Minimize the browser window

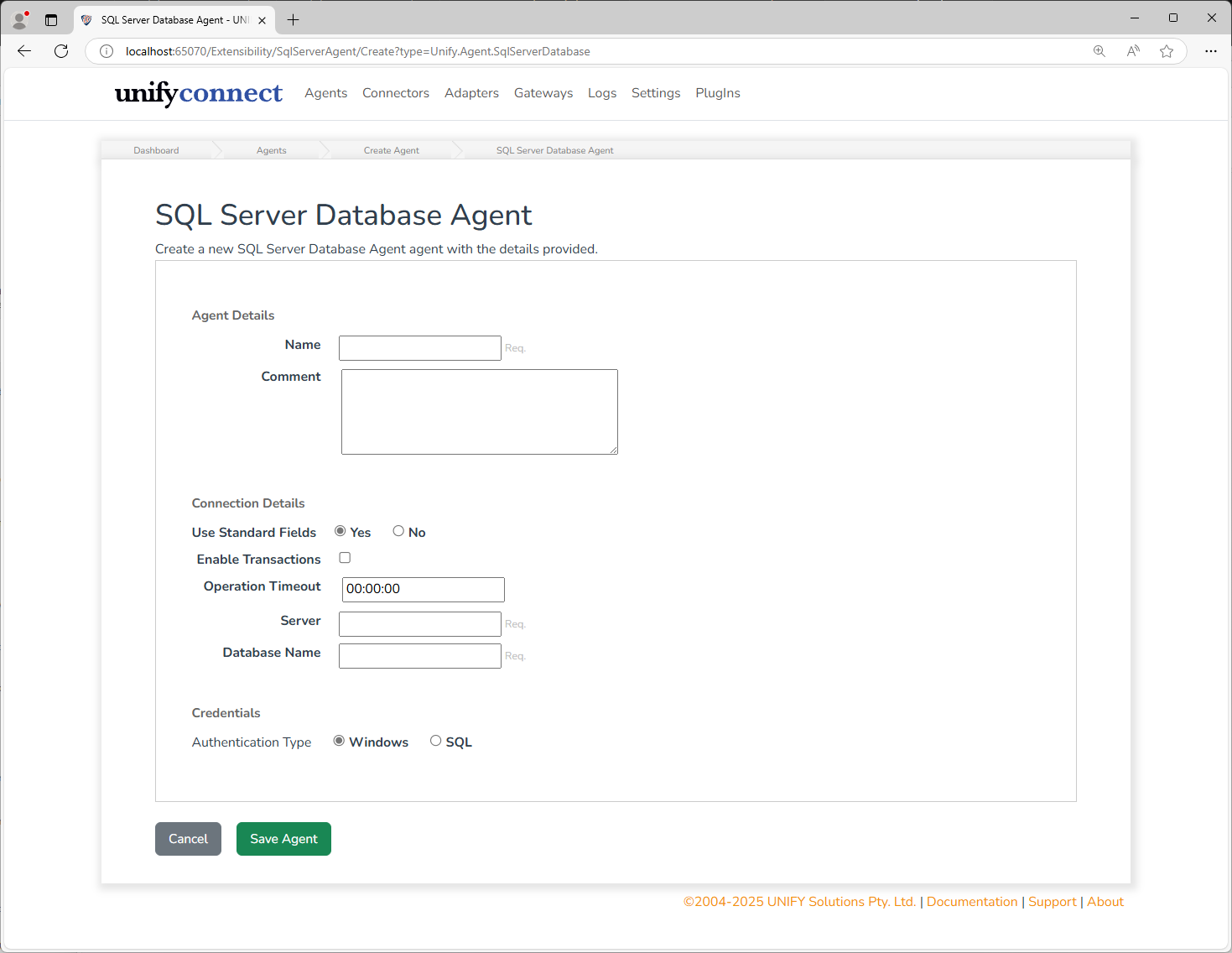[1135, 18]
